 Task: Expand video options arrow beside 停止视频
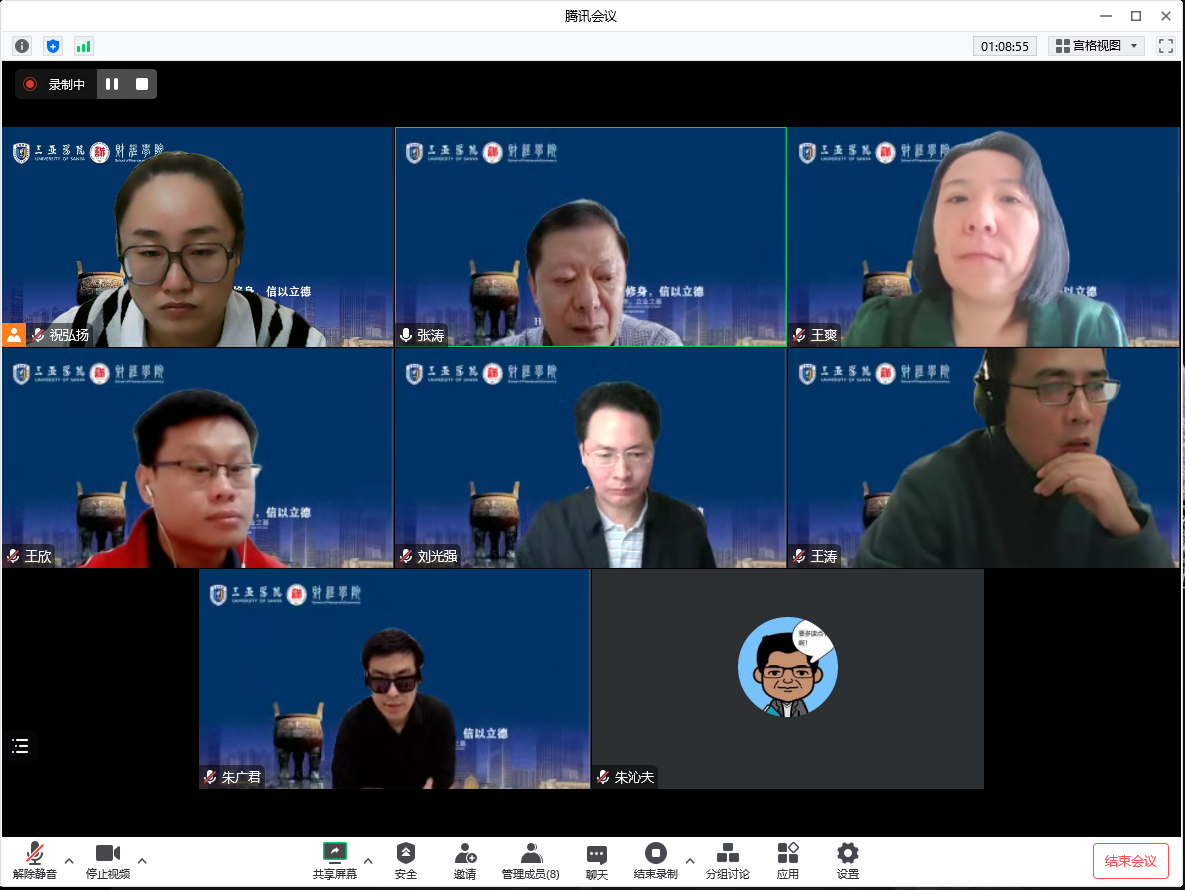[142, 860]
